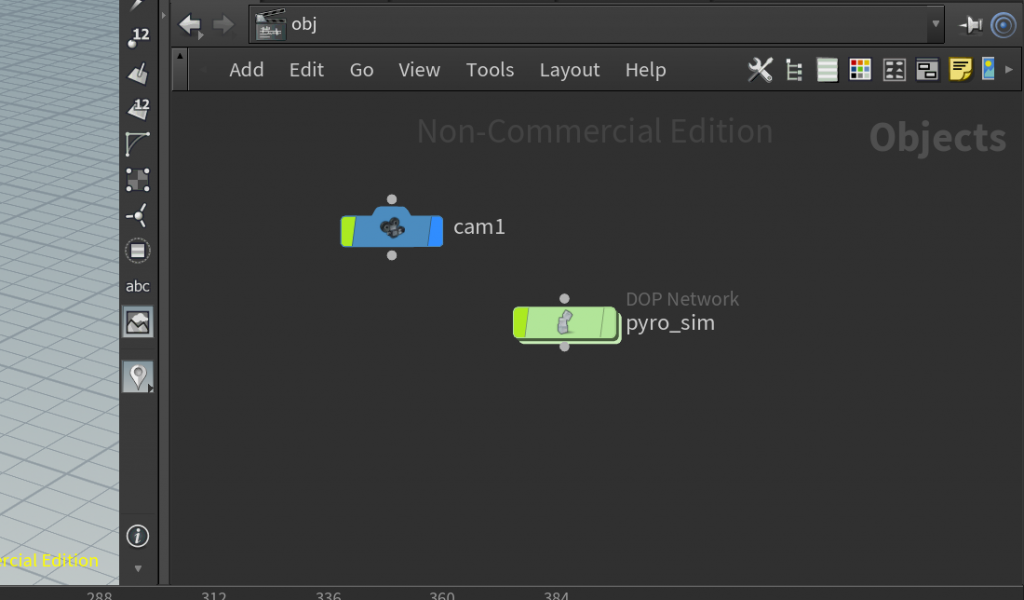Click the cam1 output connector dot
The height and width of the screenshot is (600, 1024).
(392, 255)
